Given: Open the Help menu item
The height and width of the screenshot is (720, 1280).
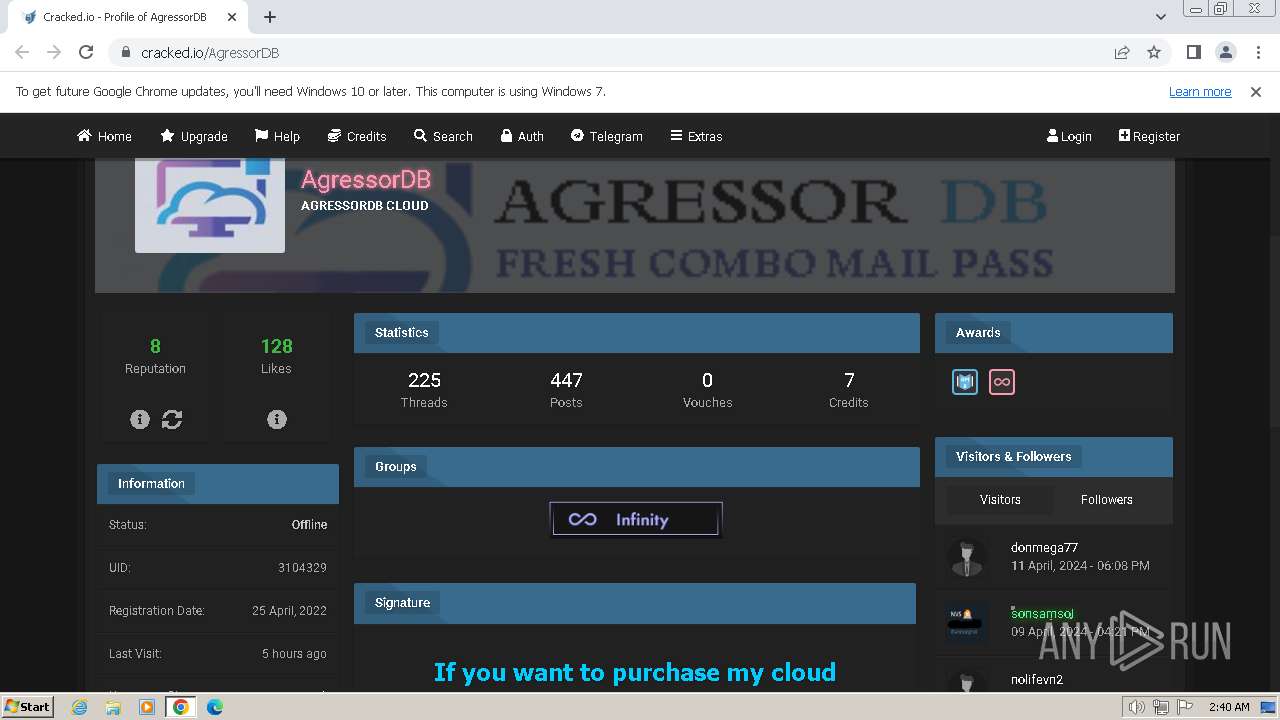Looking at the screenshot, I should [277, 136].
